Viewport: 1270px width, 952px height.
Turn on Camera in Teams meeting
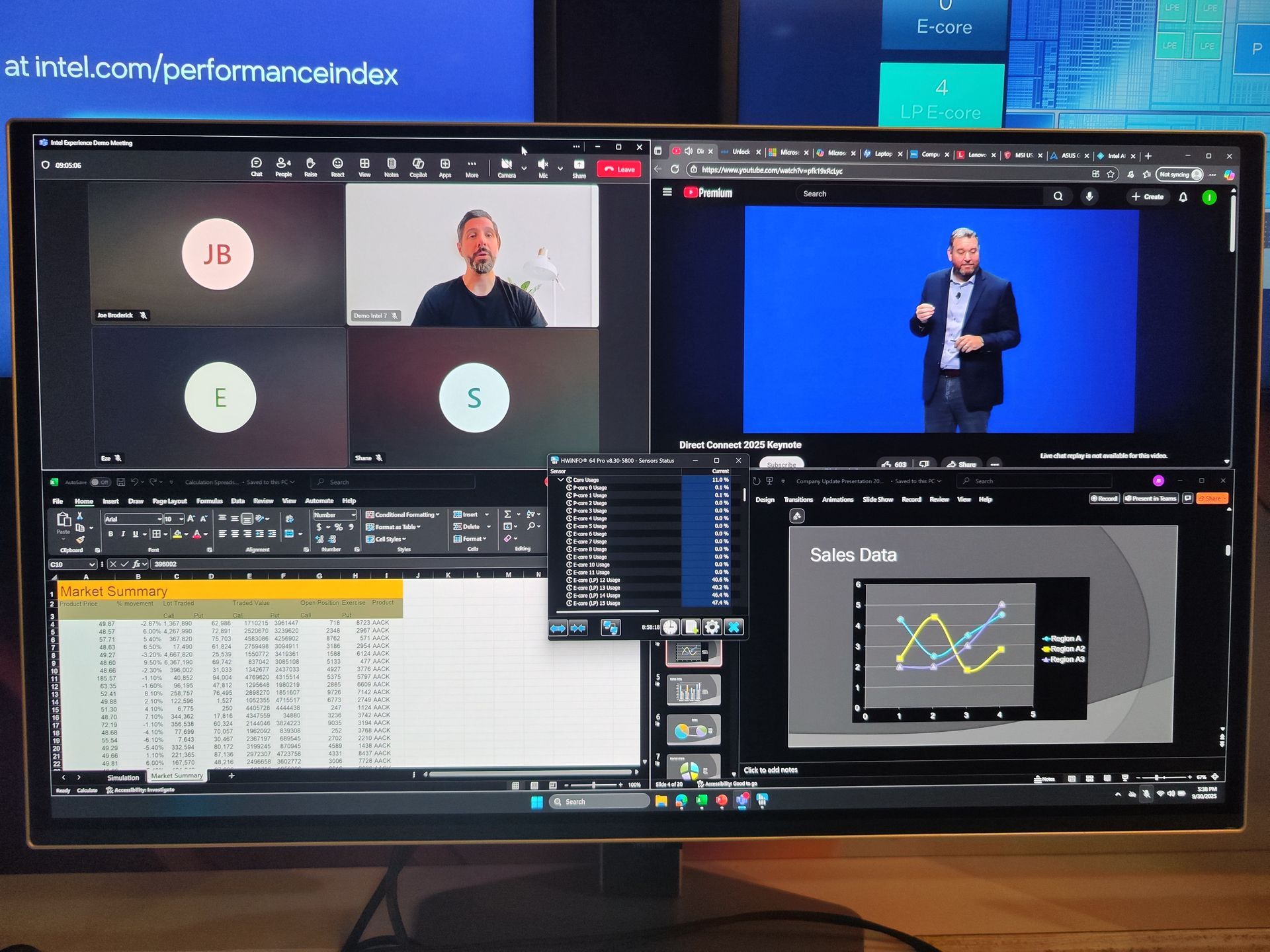point(507,167)
